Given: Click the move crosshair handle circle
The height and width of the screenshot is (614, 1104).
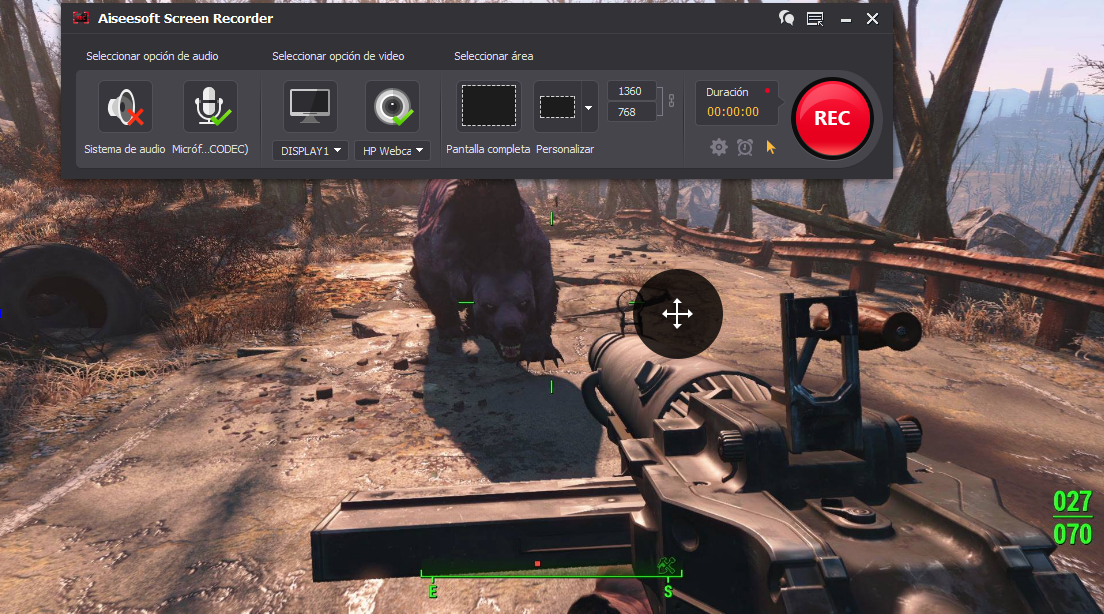Looking at the screenshot, I should (x=677, y=313).
